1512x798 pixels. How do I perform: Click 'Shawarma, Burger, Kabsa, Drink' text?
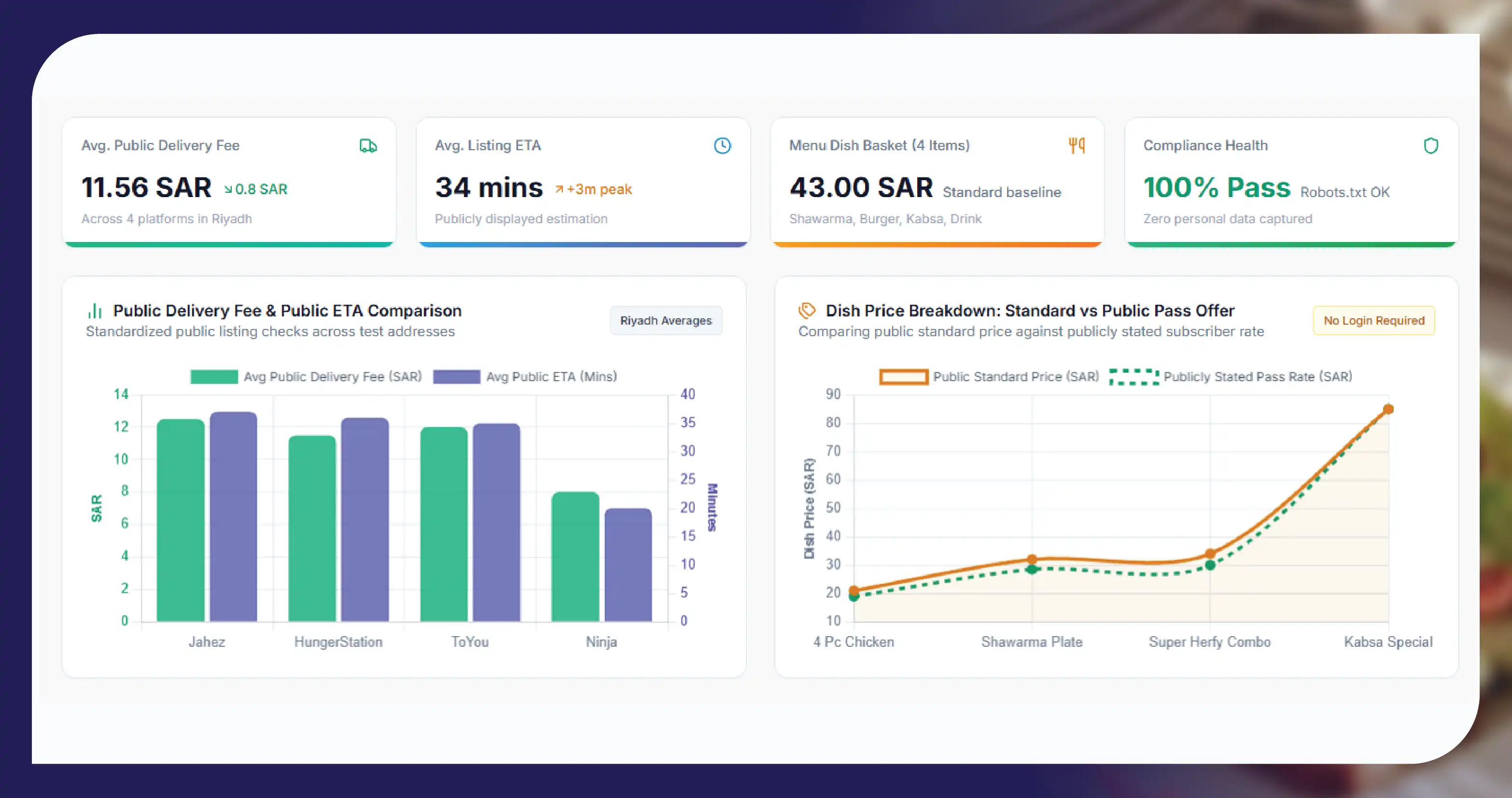885,218
